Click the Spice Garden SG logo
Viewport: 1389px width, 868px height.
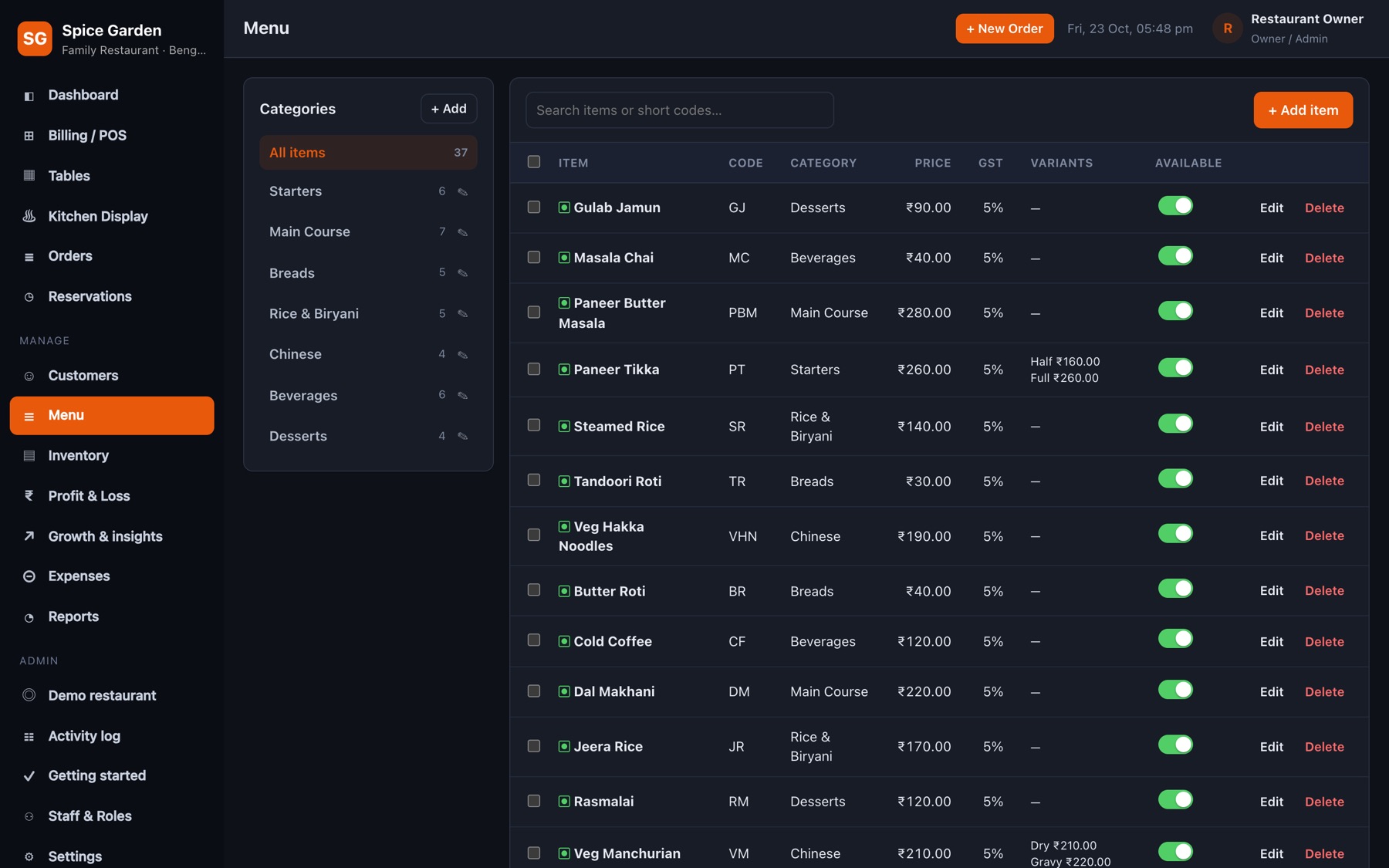tap(35, 39)
